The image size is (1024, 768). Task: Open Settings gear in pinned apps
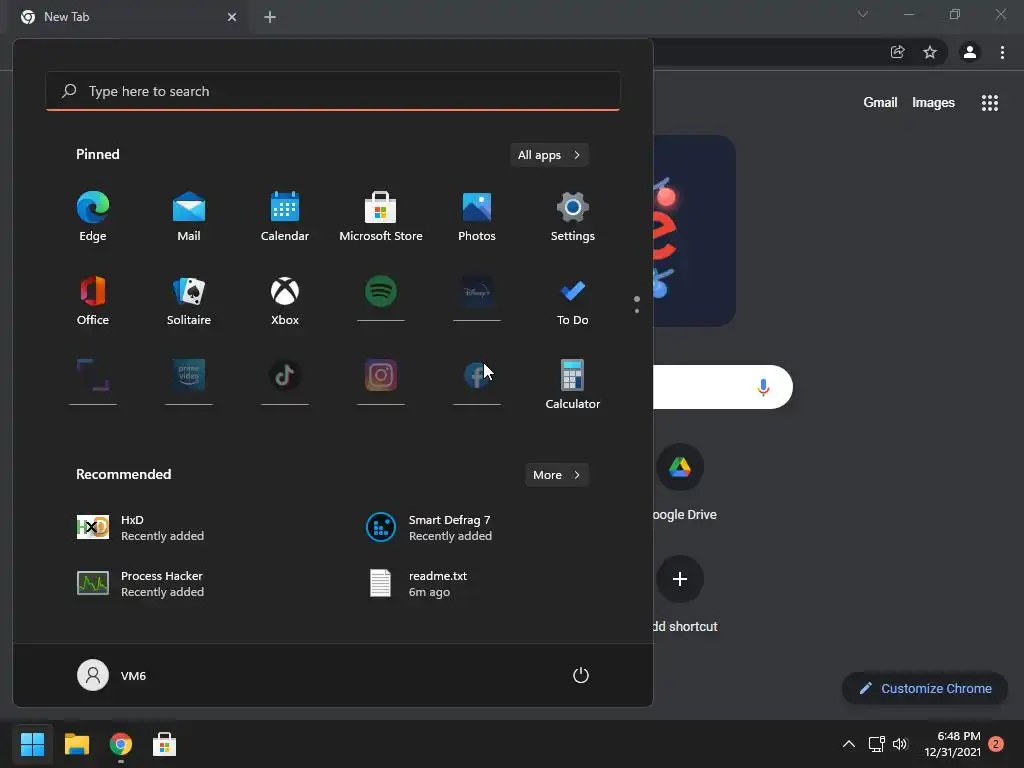click(573, 217)
